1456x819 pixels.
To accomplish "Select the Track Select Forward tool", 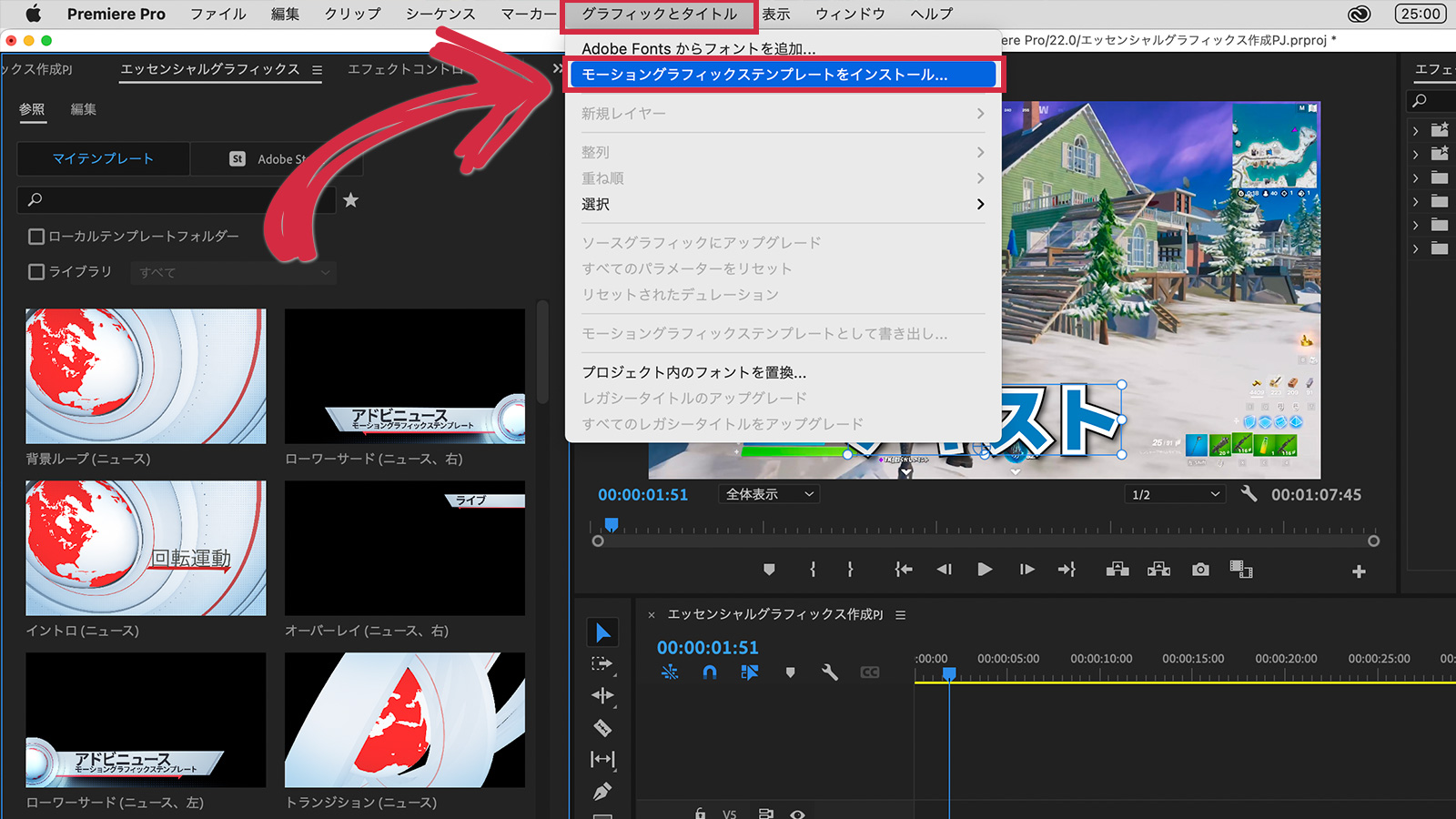I will 603,663.
